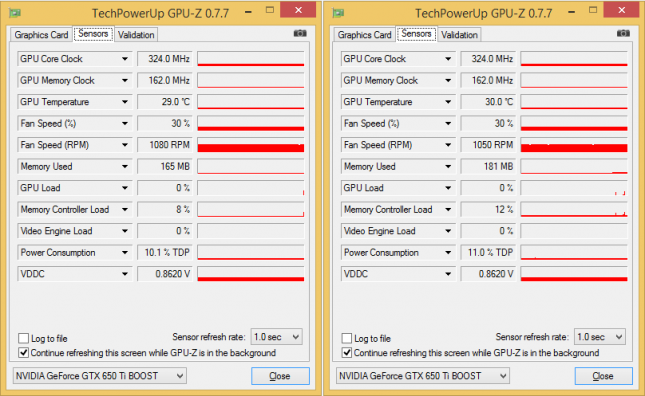Click the camera screenshot icon in left window

[300, 33]
